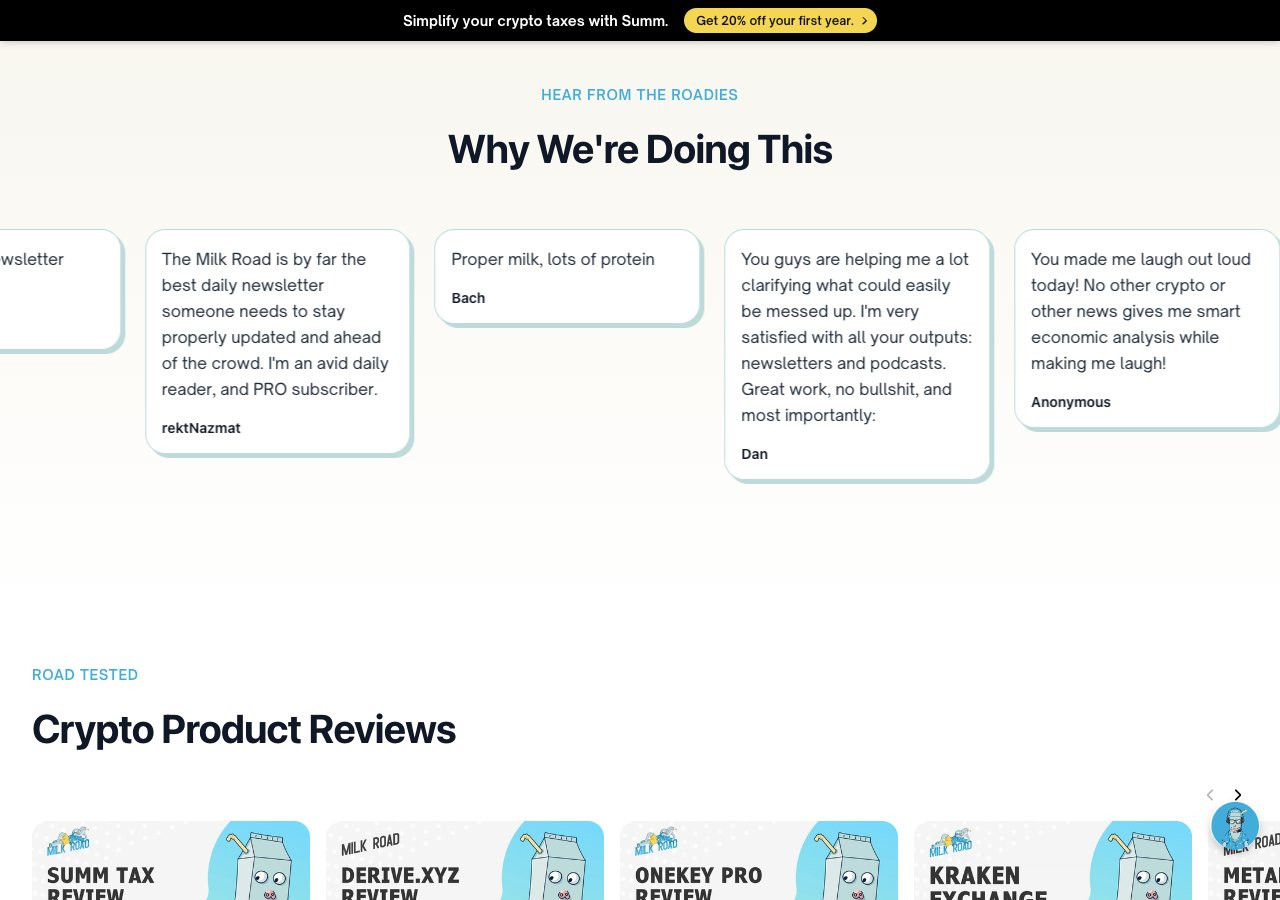Click the Milk Road logo on the Kraken card
Image resolution: width=1280 pixels, height=900 pixels.
click(951, 842)
